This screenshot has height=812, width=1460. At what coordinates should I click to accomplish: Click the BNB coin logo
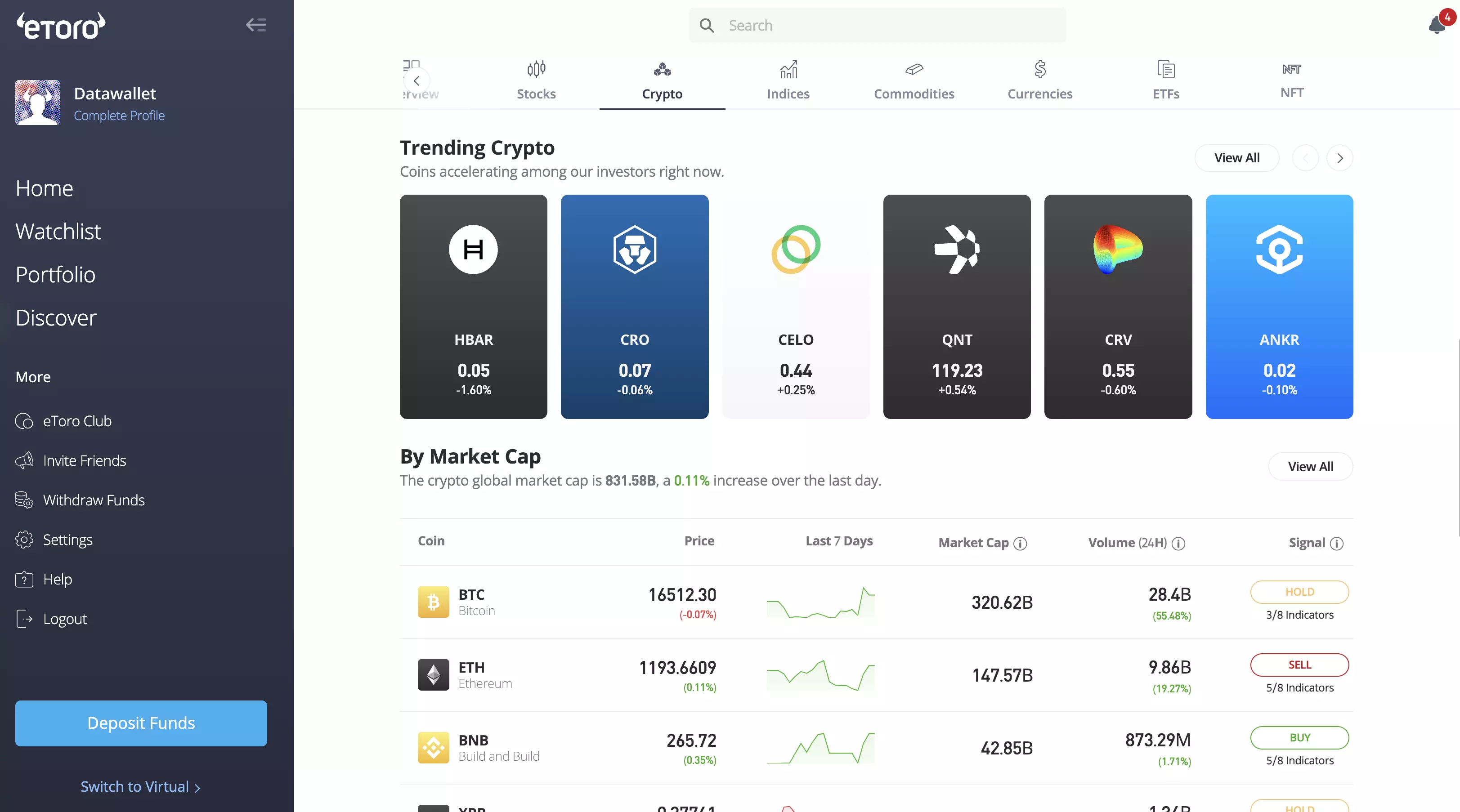[x=434, y=747]
